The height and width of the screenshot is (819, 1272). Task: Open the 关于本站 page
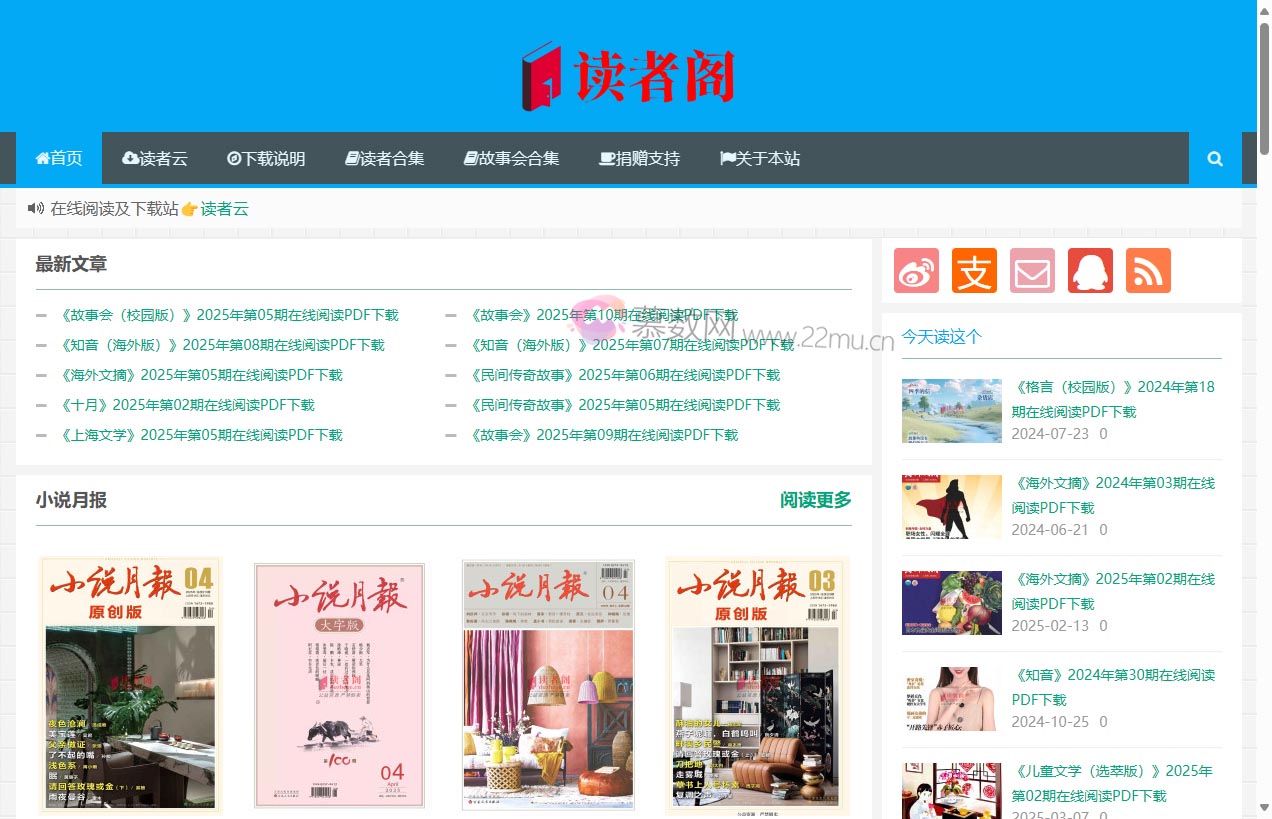759,158
